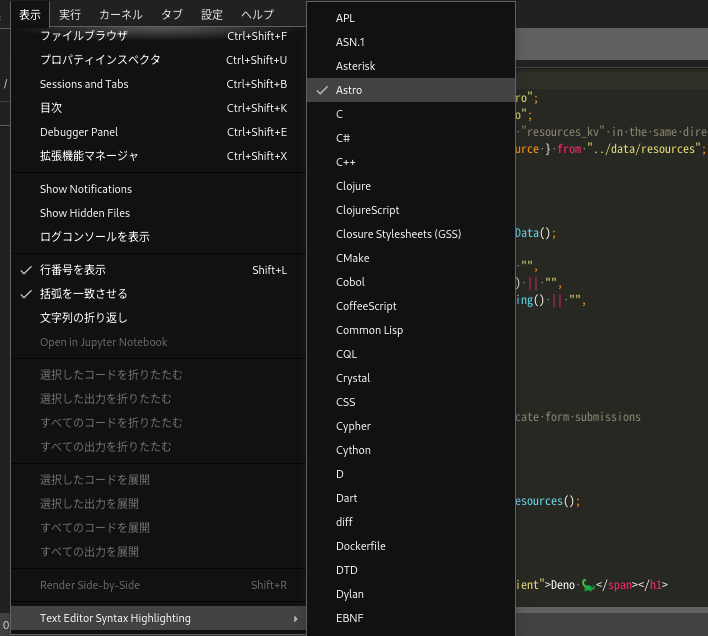This screenshot has height=636, width=708.
Task: Click Show Hidden Files
Action: tap(85, 213)
